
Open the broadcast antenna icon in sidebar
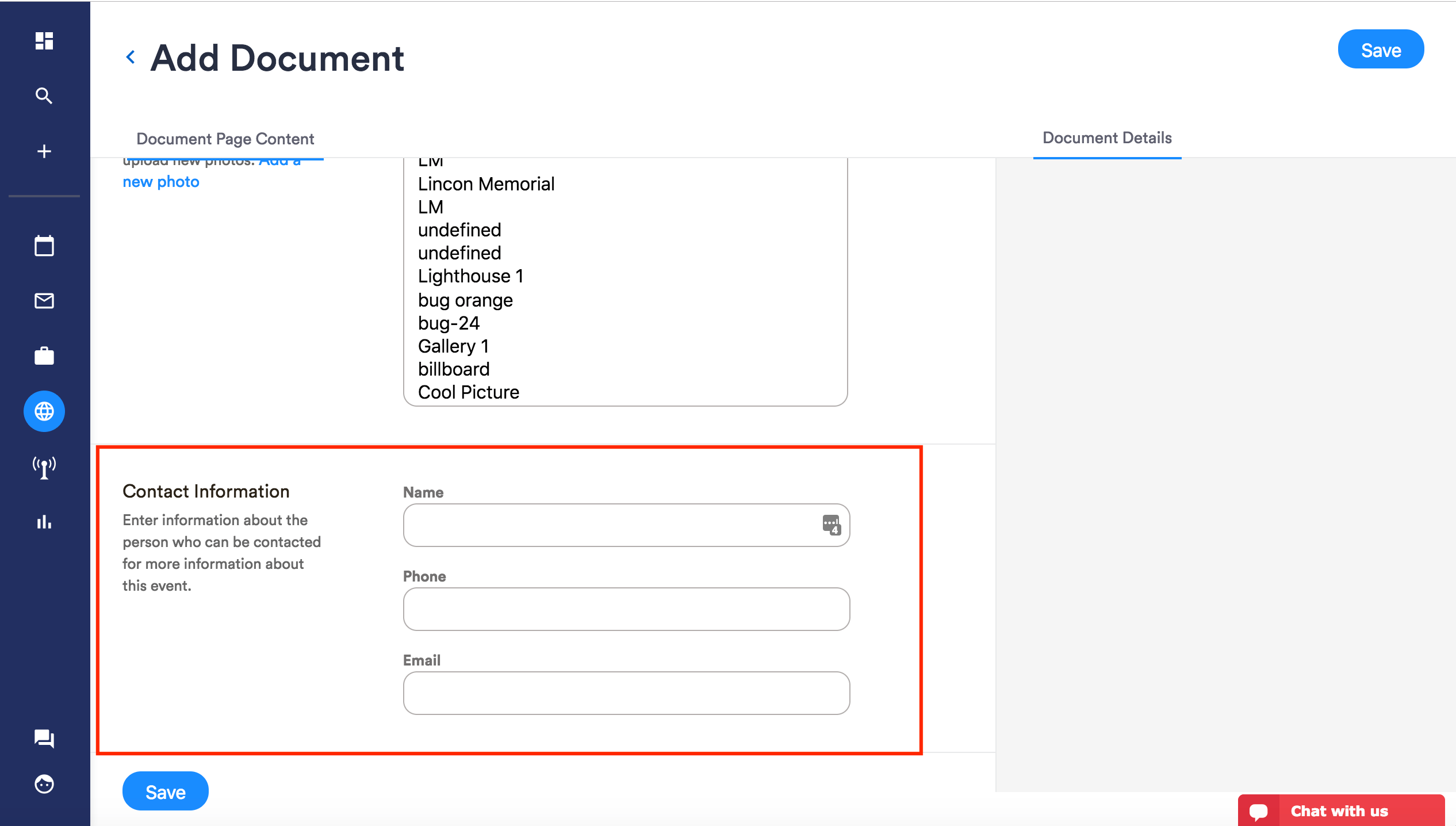(44, 467)
